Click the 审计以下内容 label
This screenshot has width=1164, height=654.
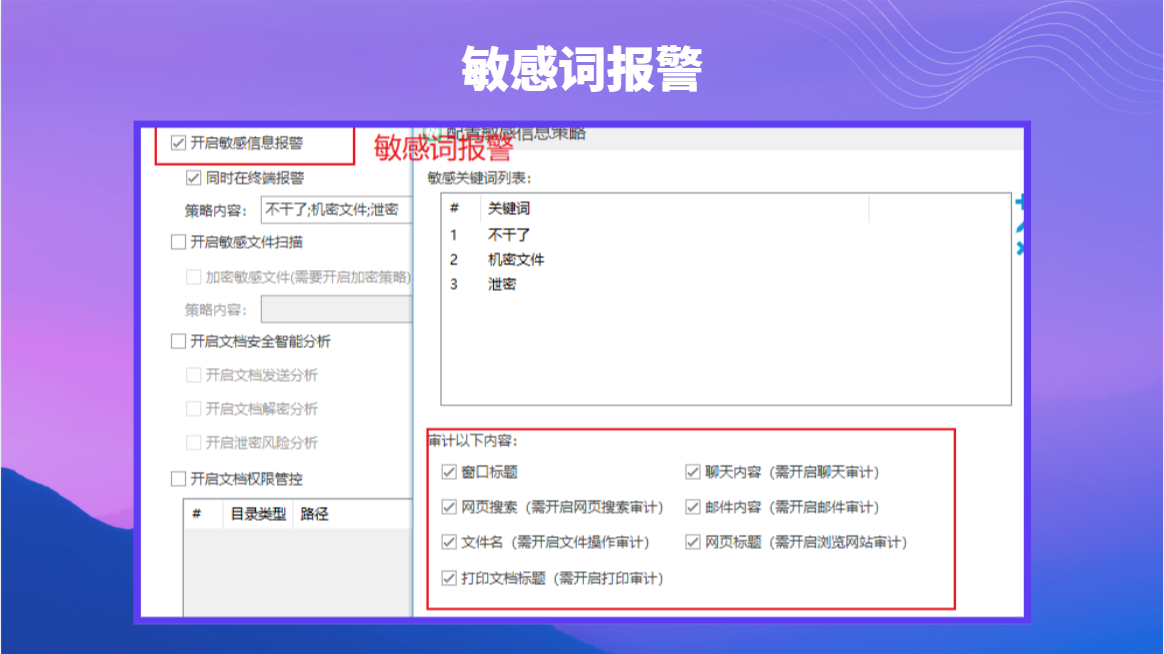click(x=473, y=441)
